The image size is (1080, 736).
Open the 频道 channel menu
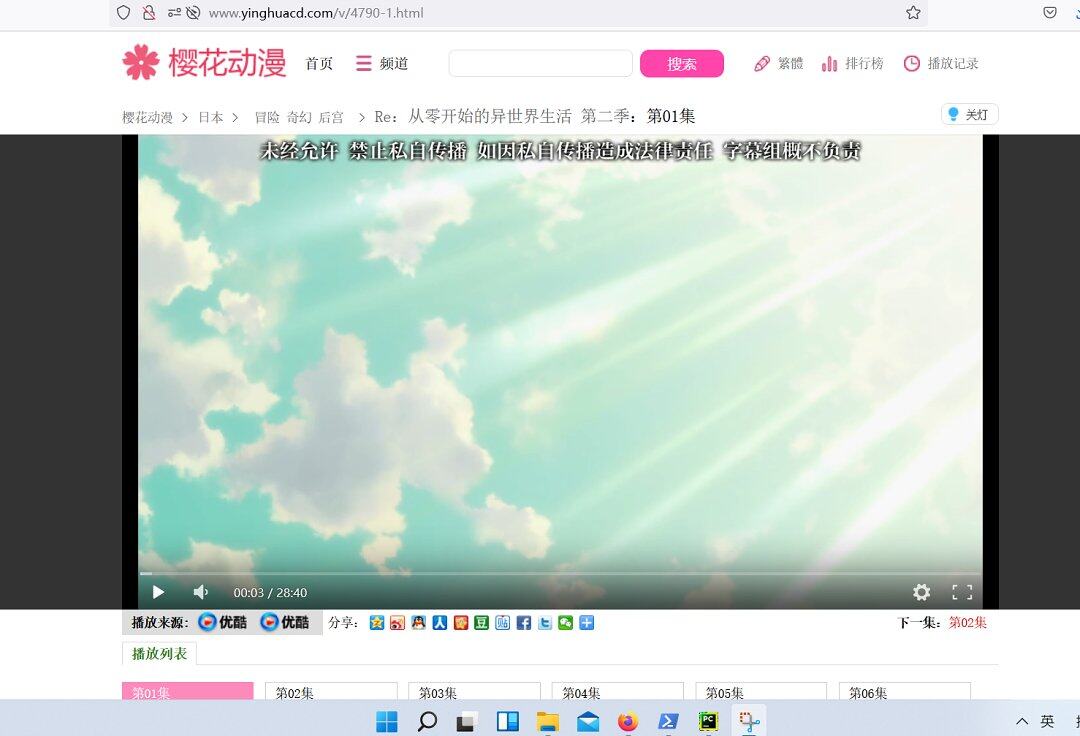382,64
